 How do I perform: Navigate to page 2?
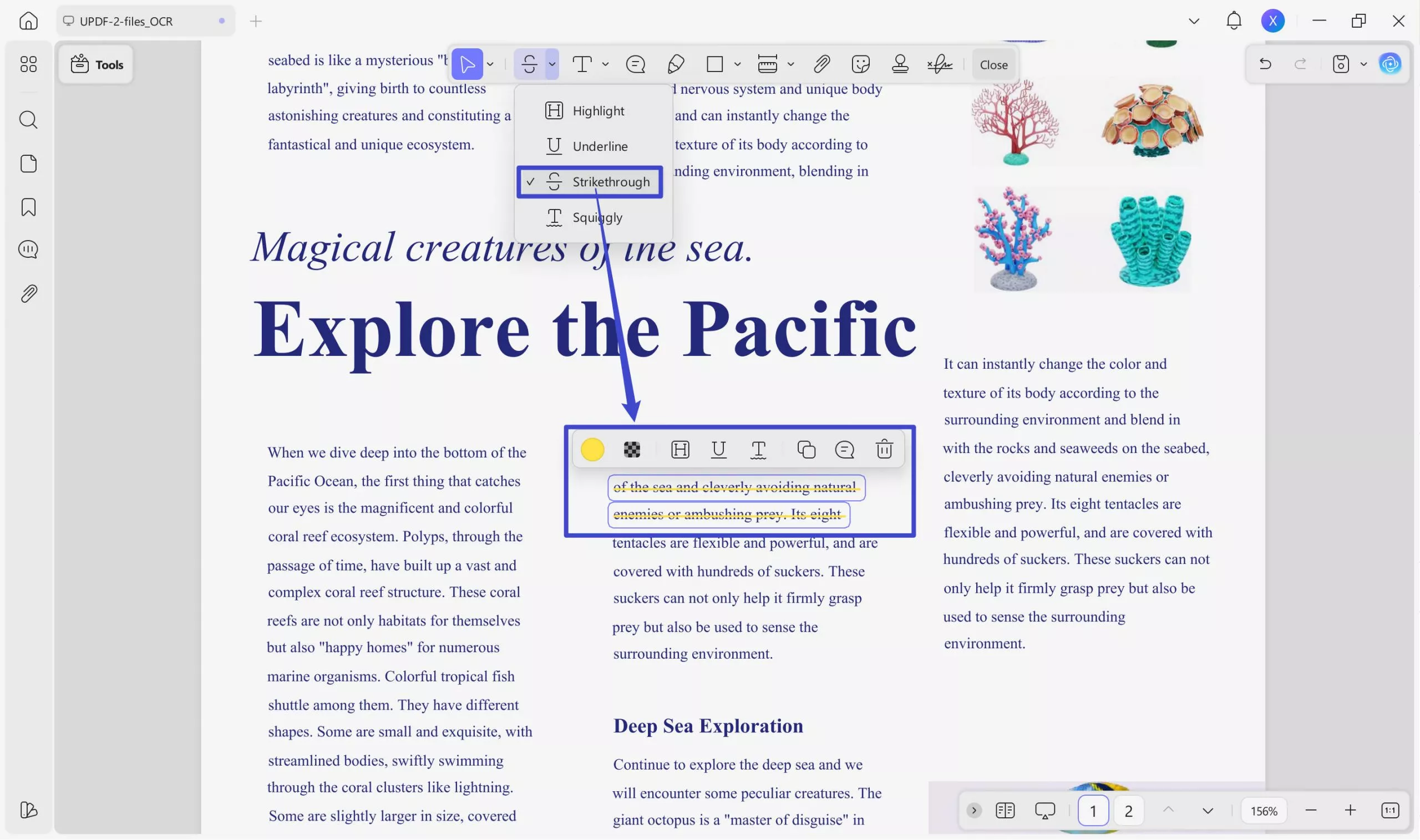[1128, 810]
